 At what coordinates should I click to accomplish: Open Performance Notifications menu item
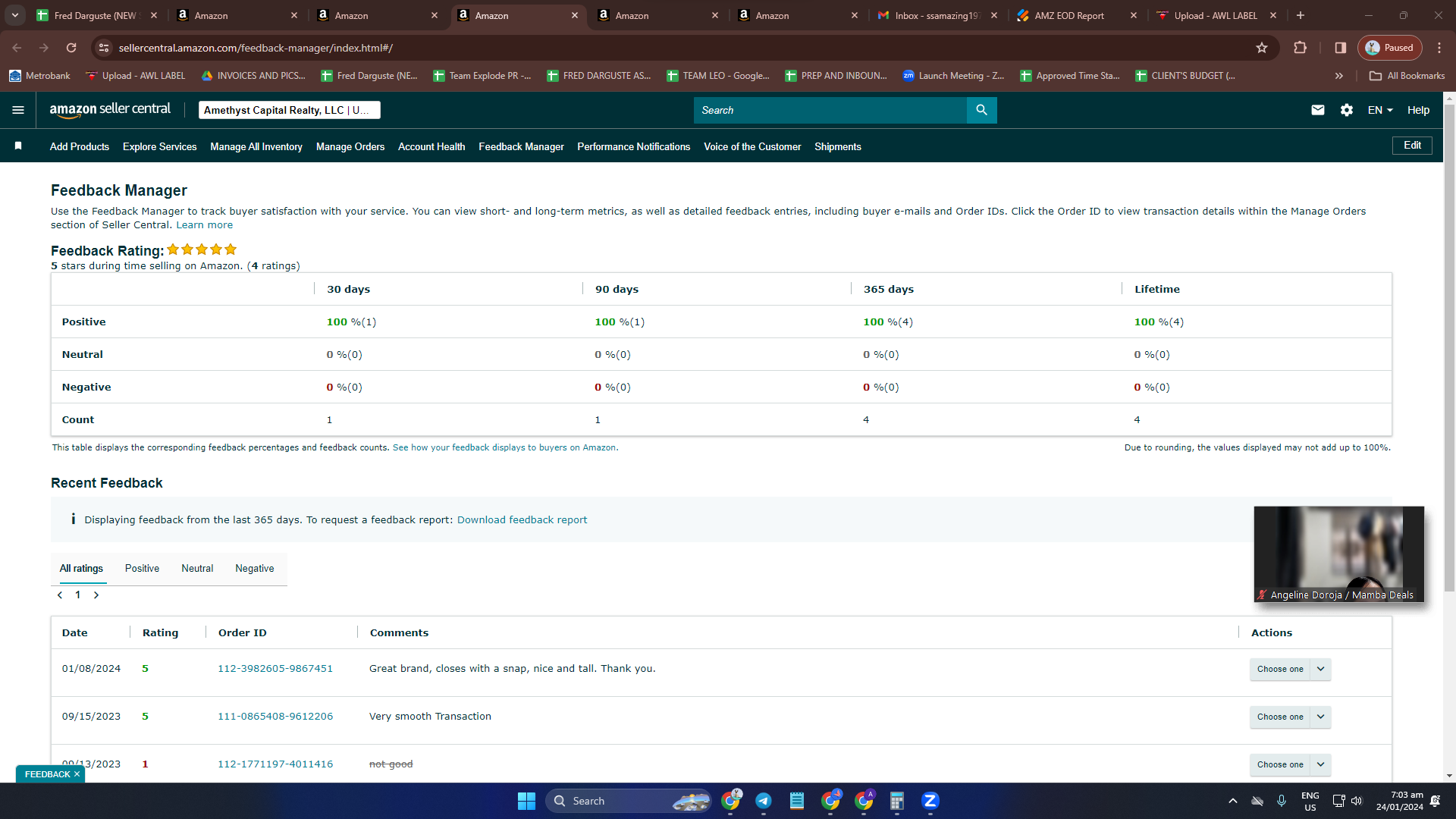tap(633, 146)
